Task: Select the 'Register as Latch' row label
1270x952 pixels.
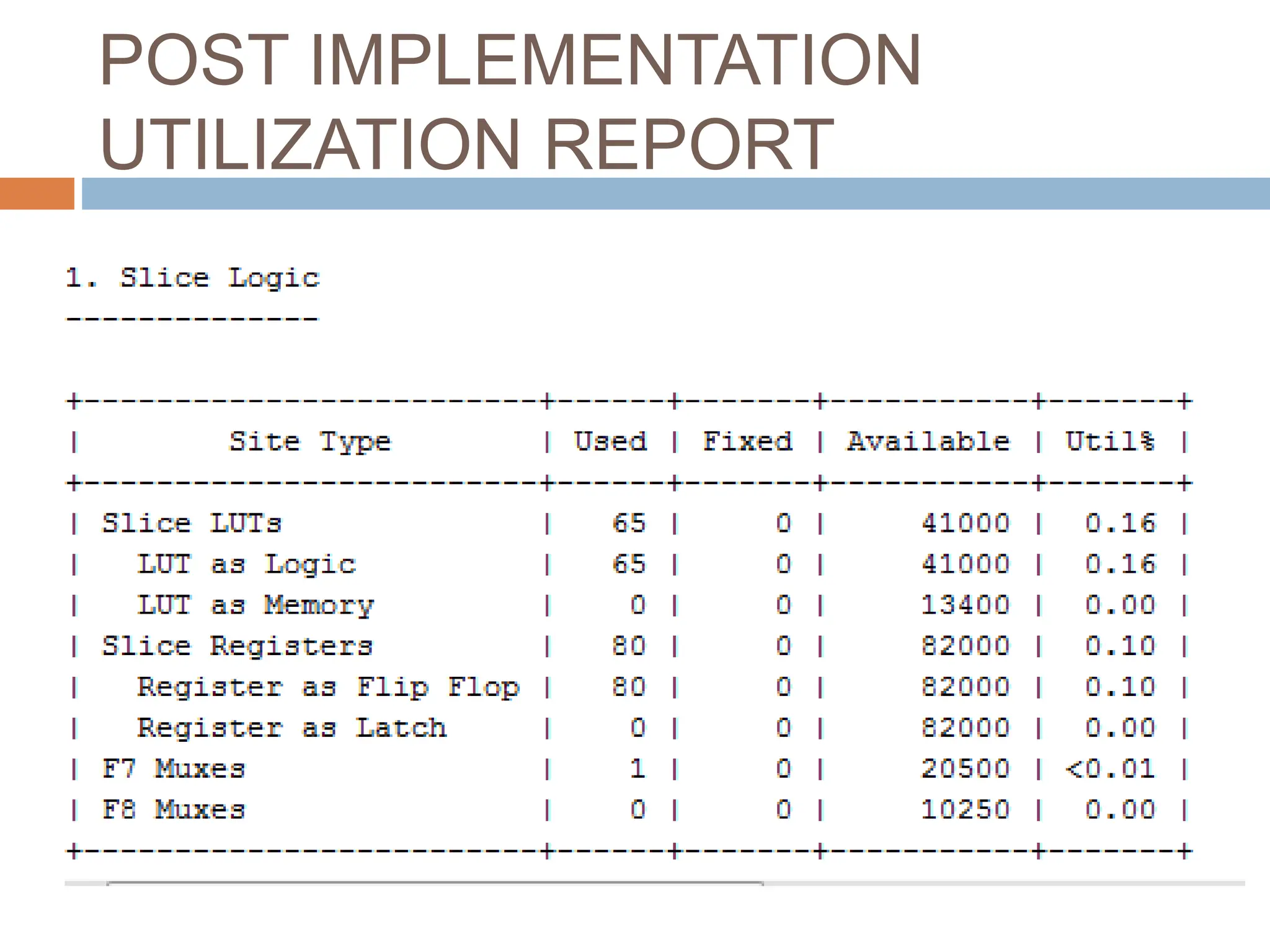Action: (x=291, y=728)
